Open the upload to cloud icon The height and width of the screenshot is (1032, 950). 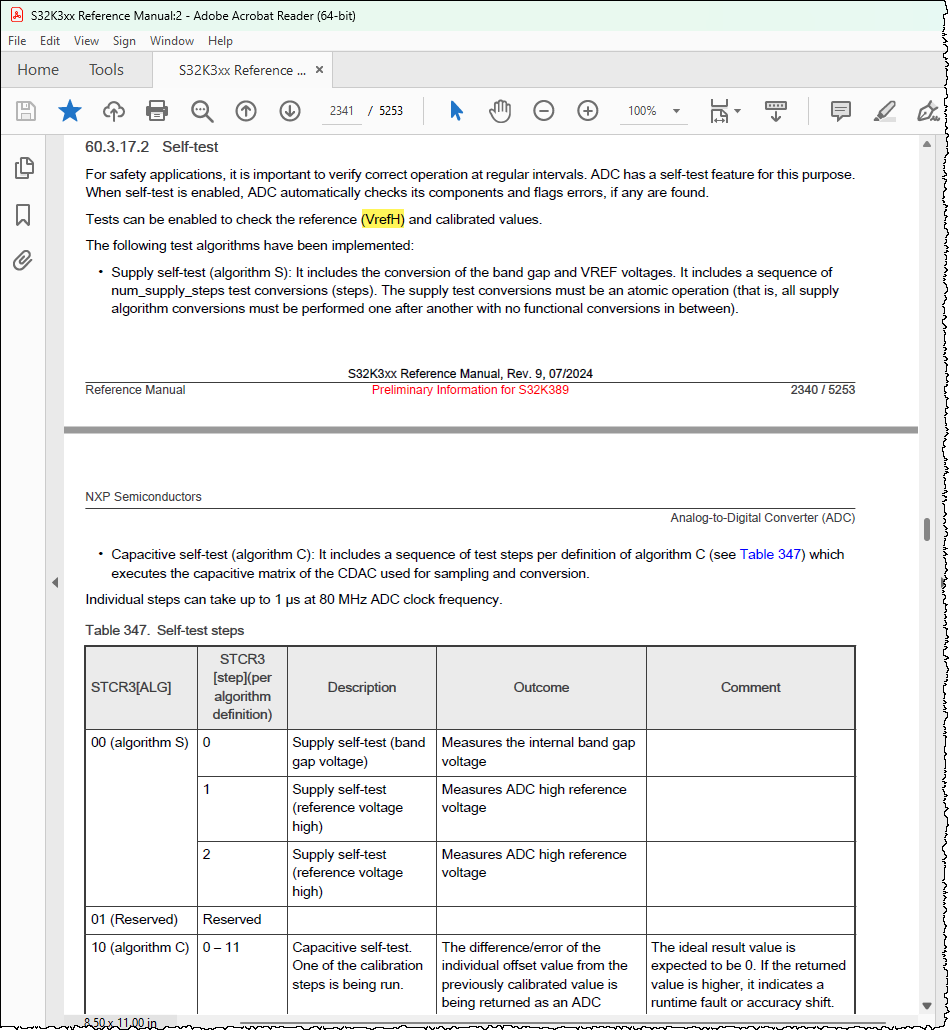click(114, 111)
